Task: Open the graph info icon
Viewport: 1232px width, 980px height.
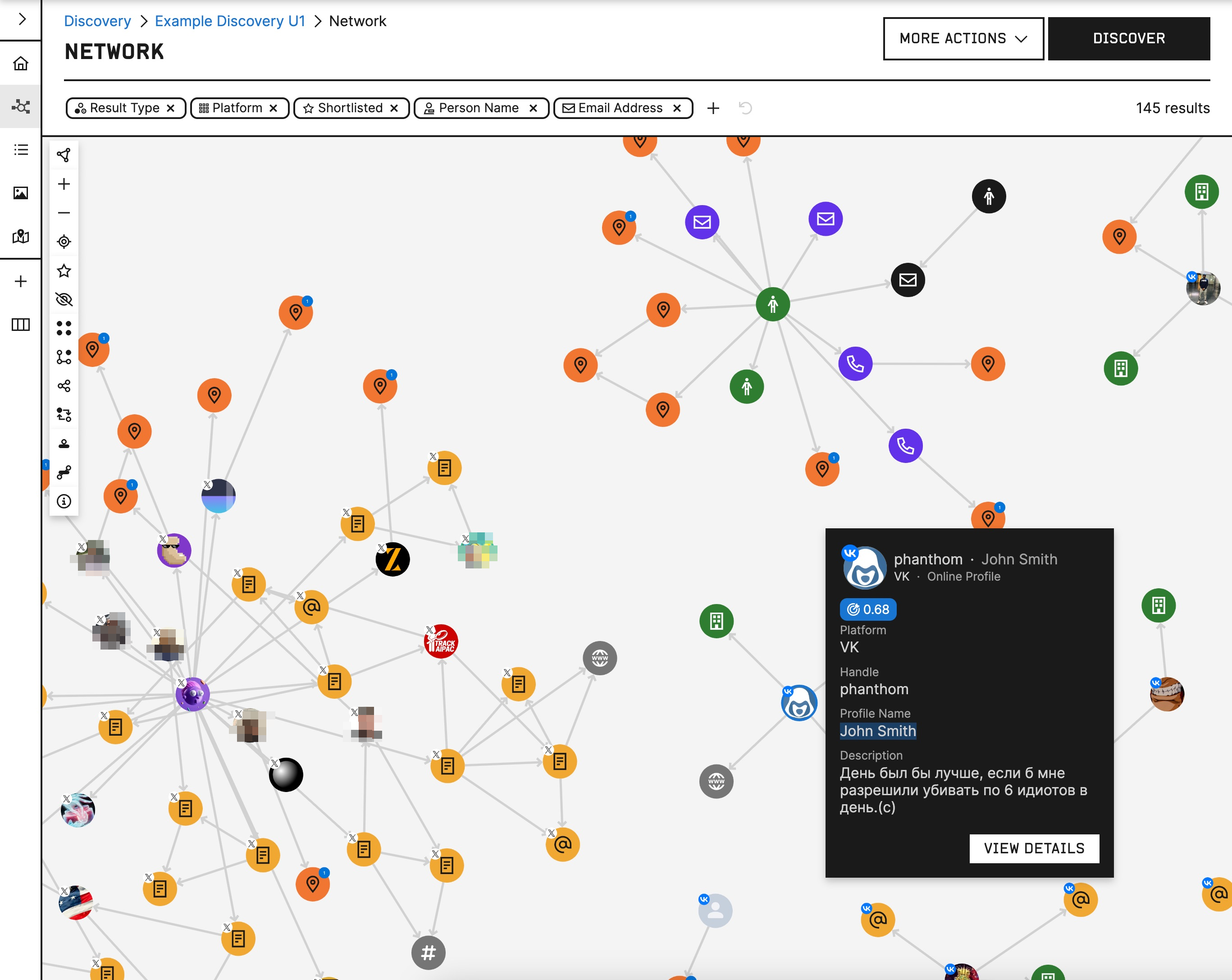Action: point(64,501)
